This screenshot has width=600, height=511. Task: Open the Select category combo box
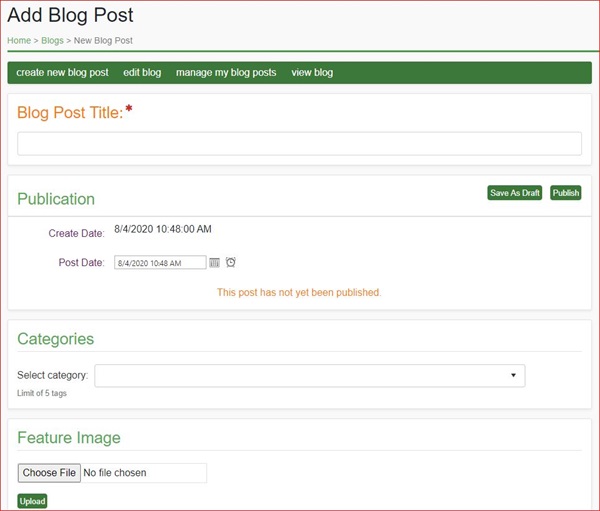coord(300,376)
